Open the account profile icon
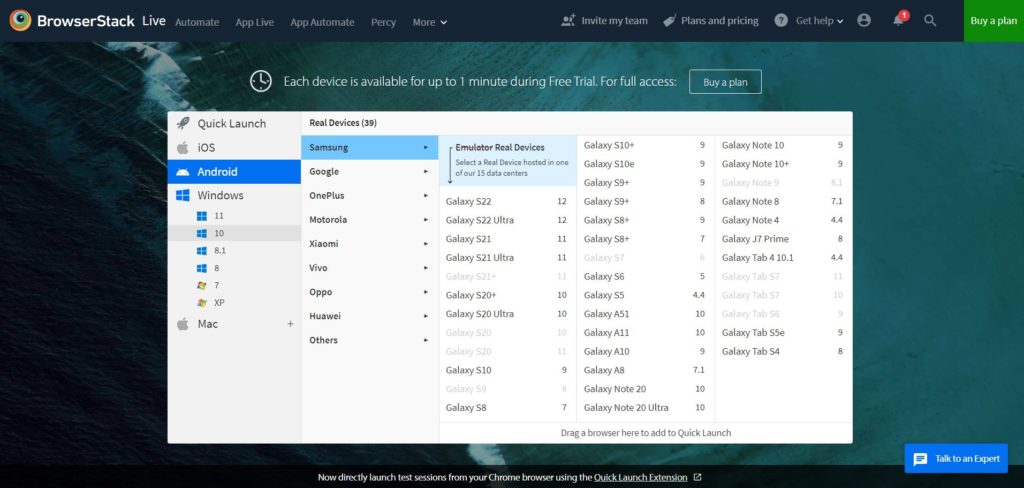 [864, 21]
